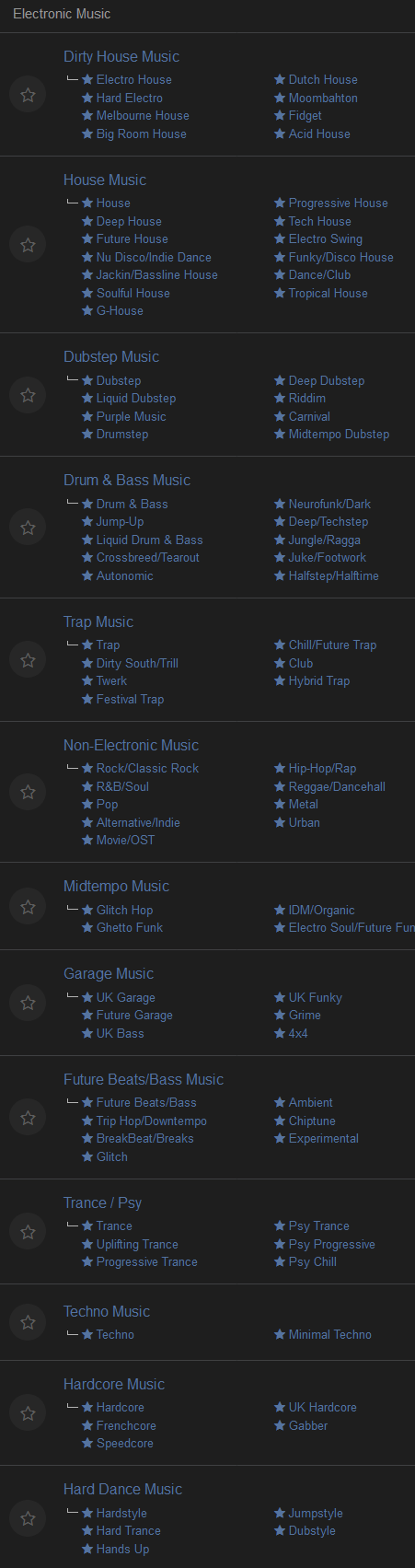Image resolution: width=415 pixels, height=1568 pixels.
Task: Open the Riddim genre link
Action: pos(306,399)
